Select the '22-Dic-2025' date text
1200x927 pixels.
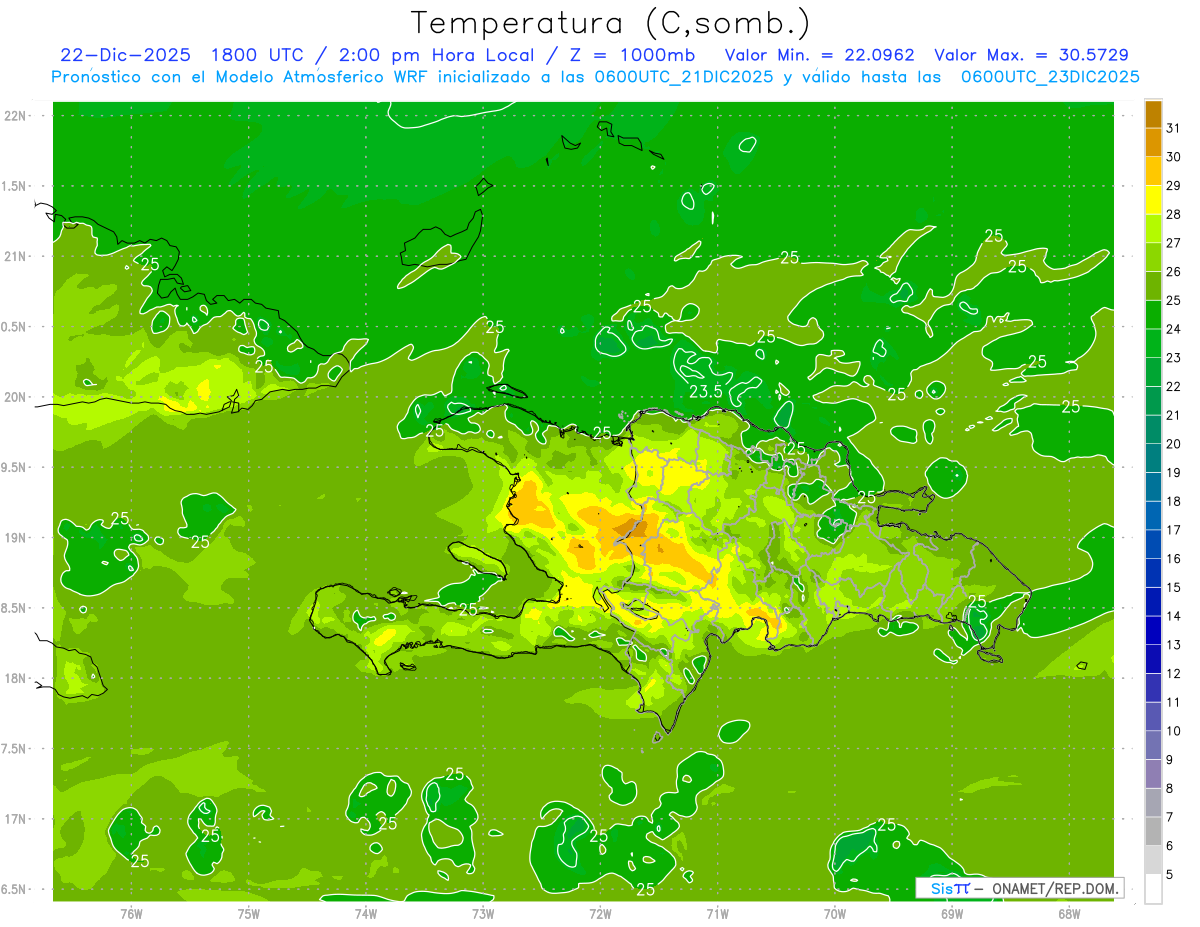(127, 55)
